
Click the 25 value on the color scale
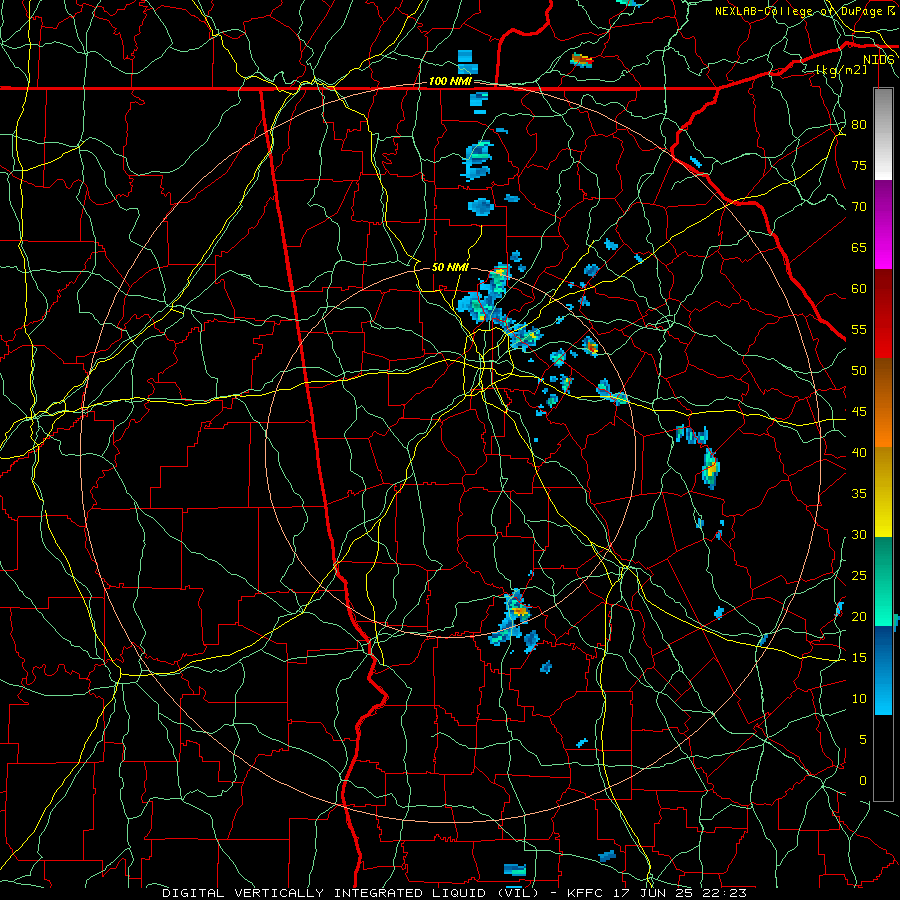click(x=859, y=576)
